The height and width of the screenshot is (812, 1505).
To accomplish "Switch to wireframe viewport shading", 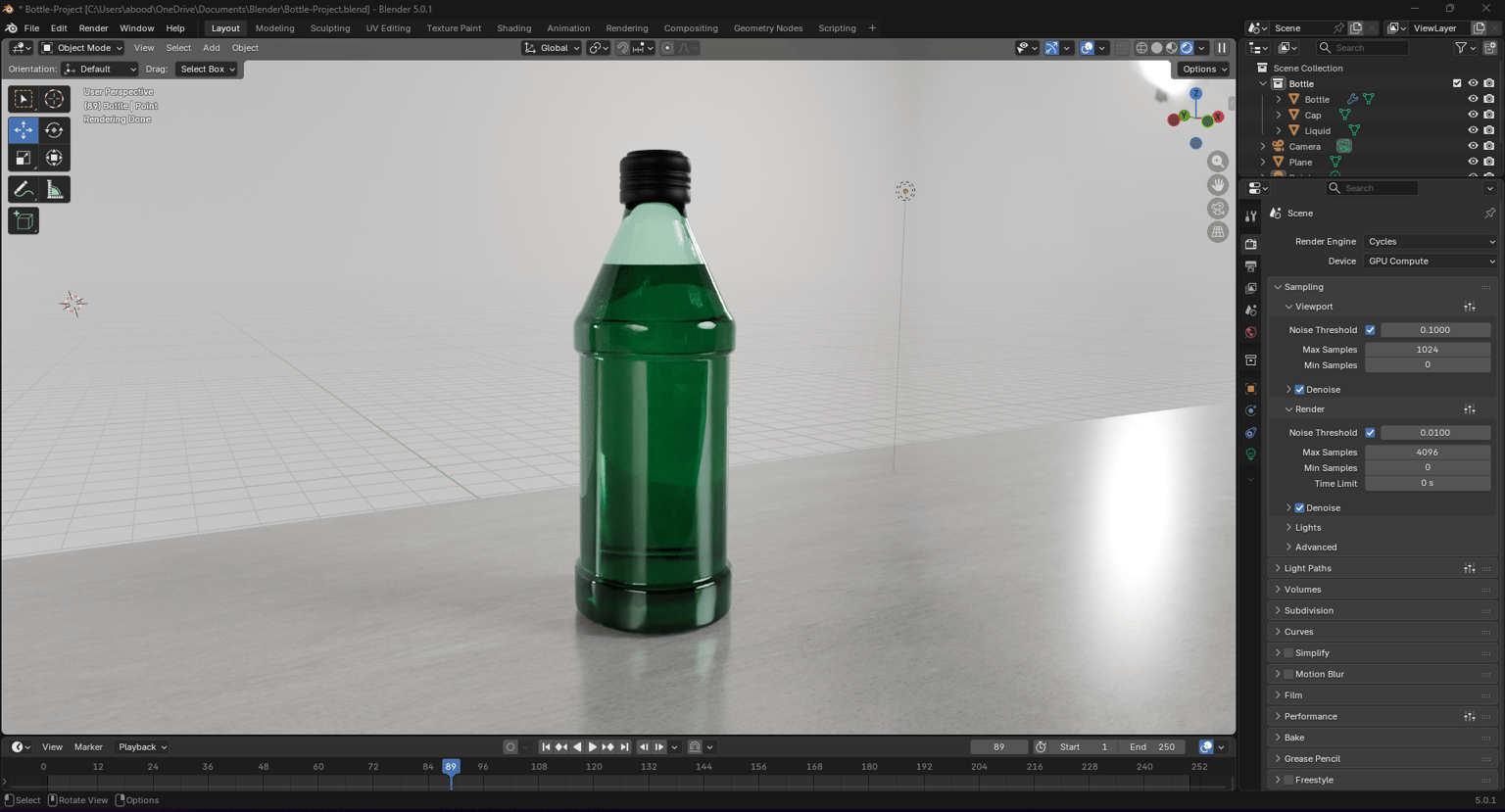I will (1141, 48).
